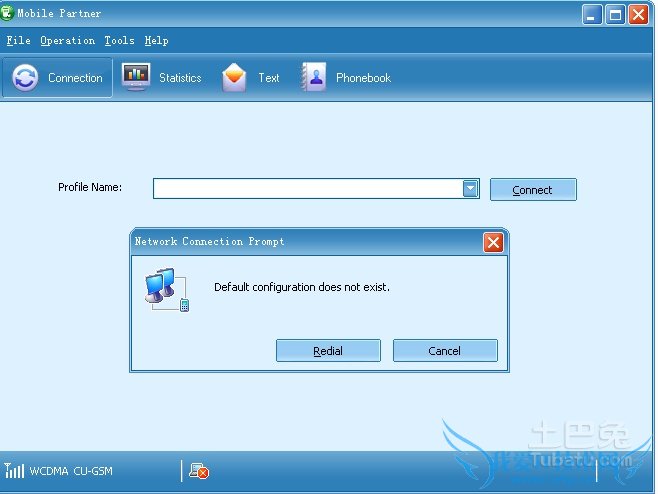Cancel the Network Connection Prompt

click(445, 350)
